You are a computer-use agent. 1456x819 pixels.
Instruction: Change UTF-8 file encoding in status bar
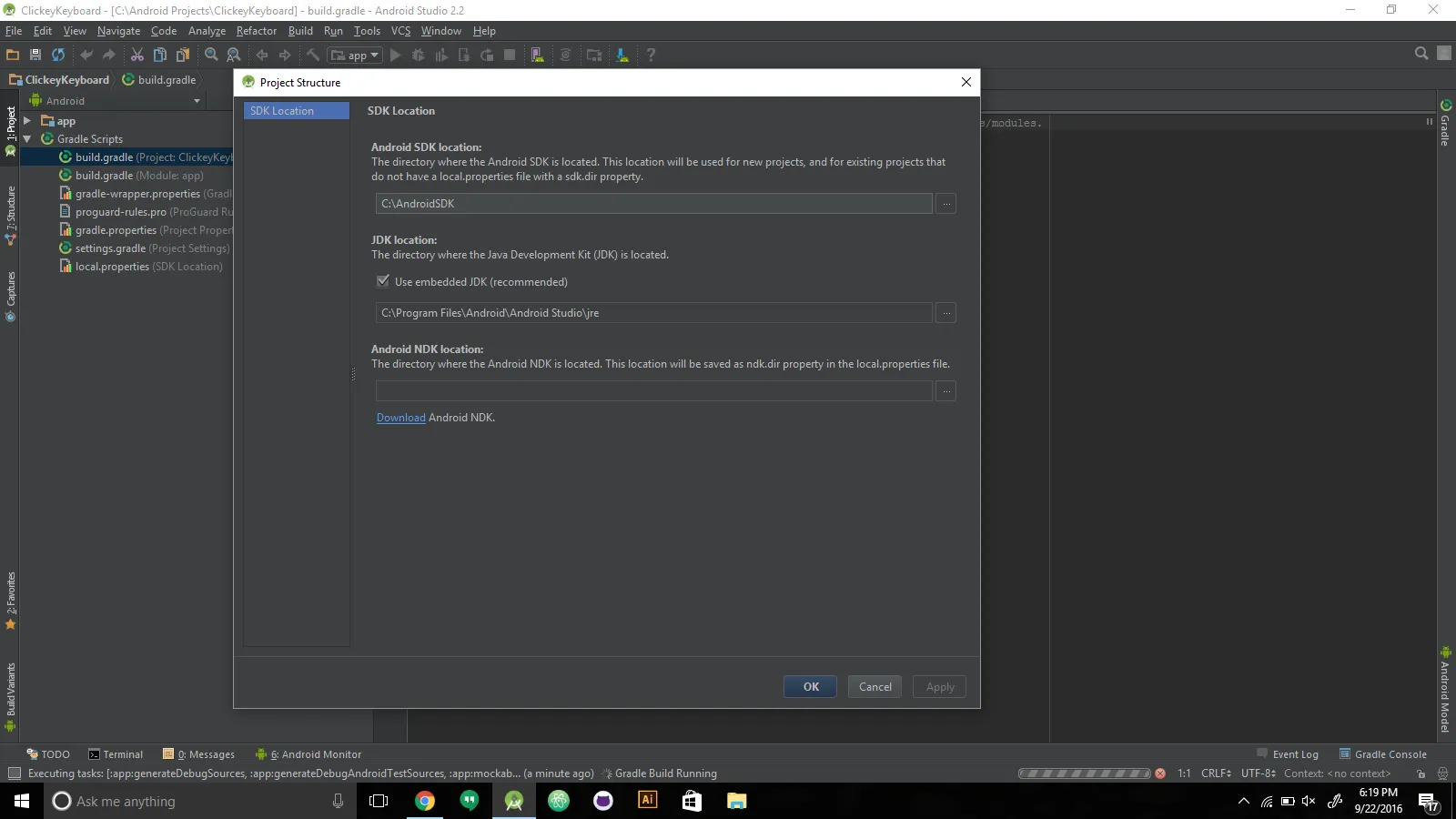pos(1259,773)
